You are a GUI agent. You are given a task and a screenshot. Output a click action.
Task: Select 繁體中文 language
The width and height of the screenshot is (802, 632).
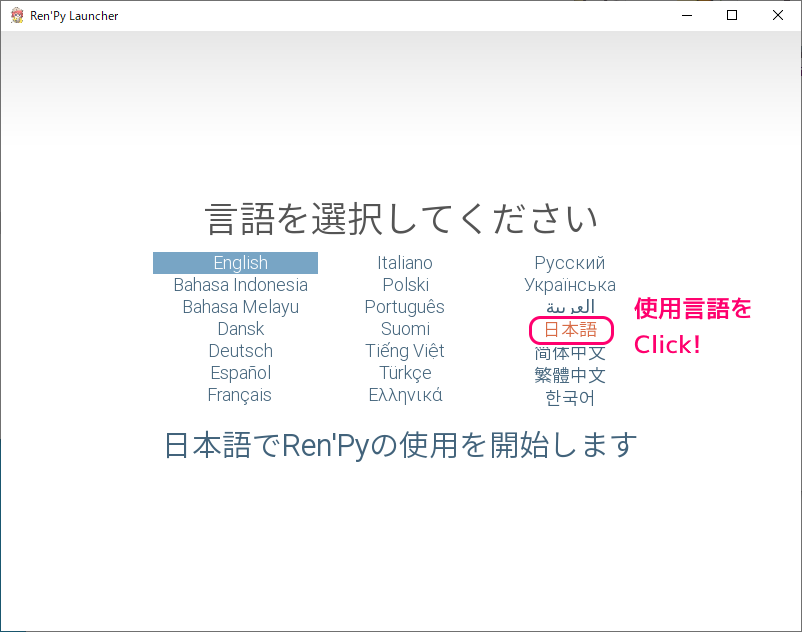click(570, 375)
